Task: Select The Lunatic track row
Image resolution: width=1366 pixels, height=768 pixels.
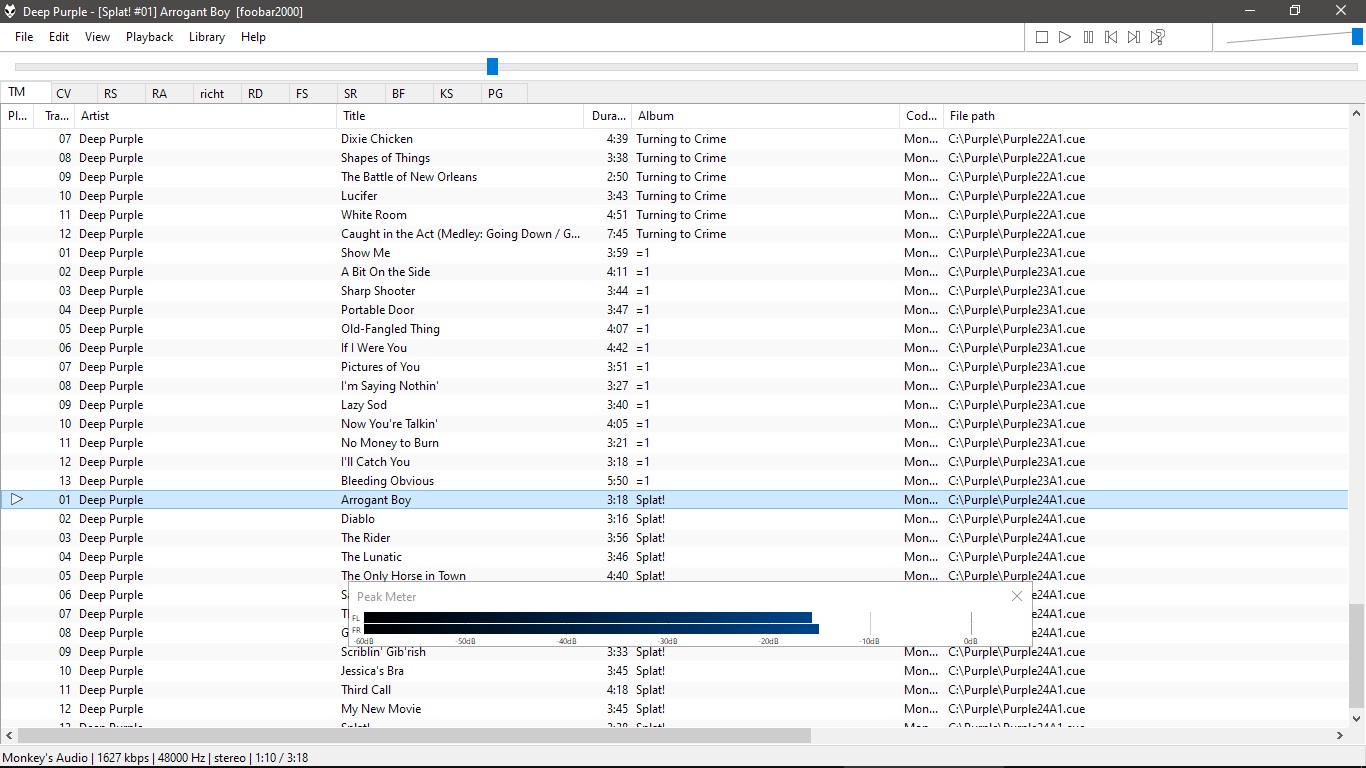Action: (x=674, y=557)
